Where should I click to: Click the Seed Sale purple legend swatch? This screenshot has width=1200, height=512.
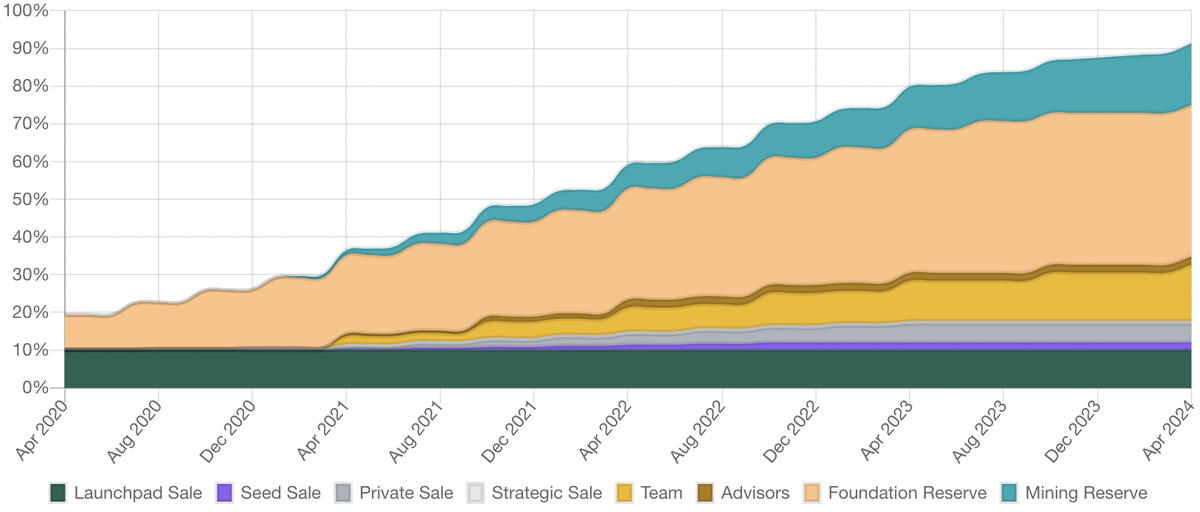point(225,493)
